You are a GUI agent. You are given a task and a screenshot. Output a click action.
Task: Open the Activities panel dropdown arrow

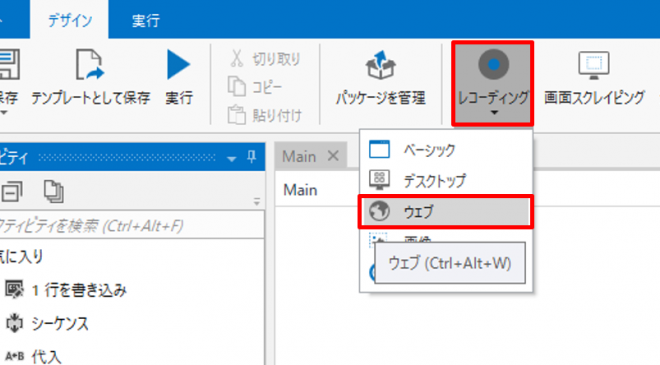pos(231,159)
